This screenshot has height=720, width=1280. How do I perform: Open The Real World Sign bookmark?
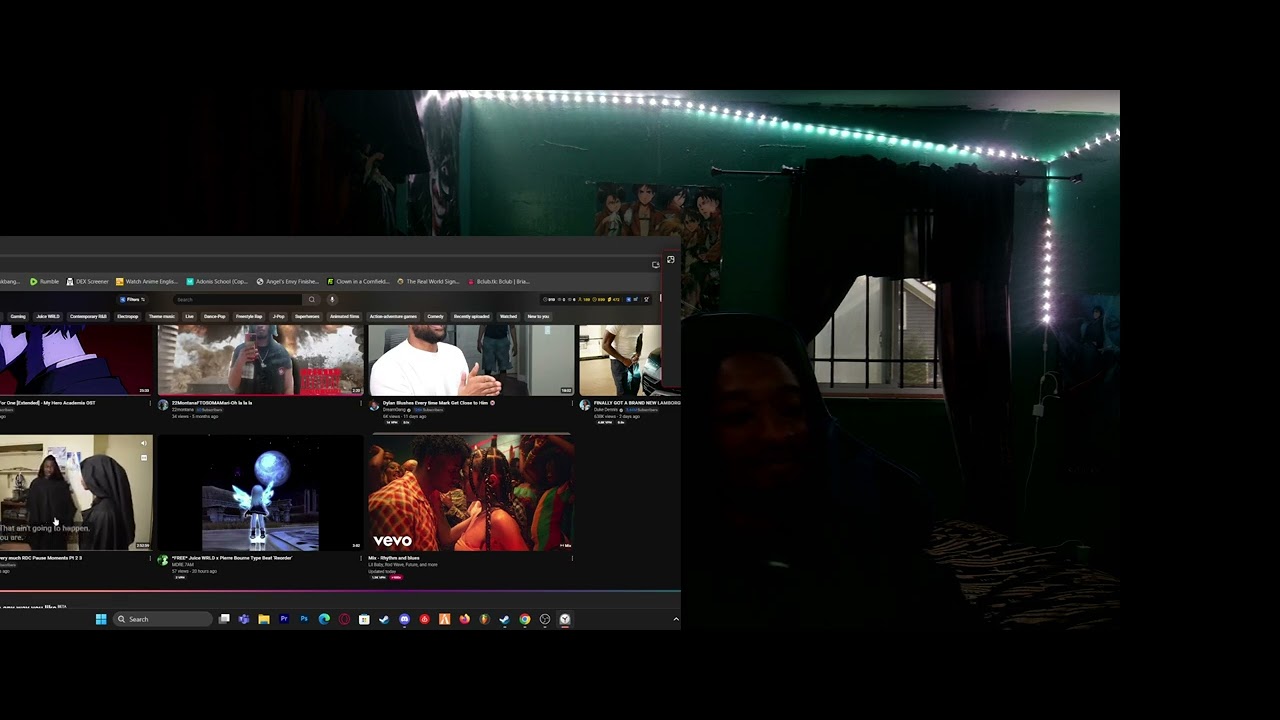tap(428, 281)
